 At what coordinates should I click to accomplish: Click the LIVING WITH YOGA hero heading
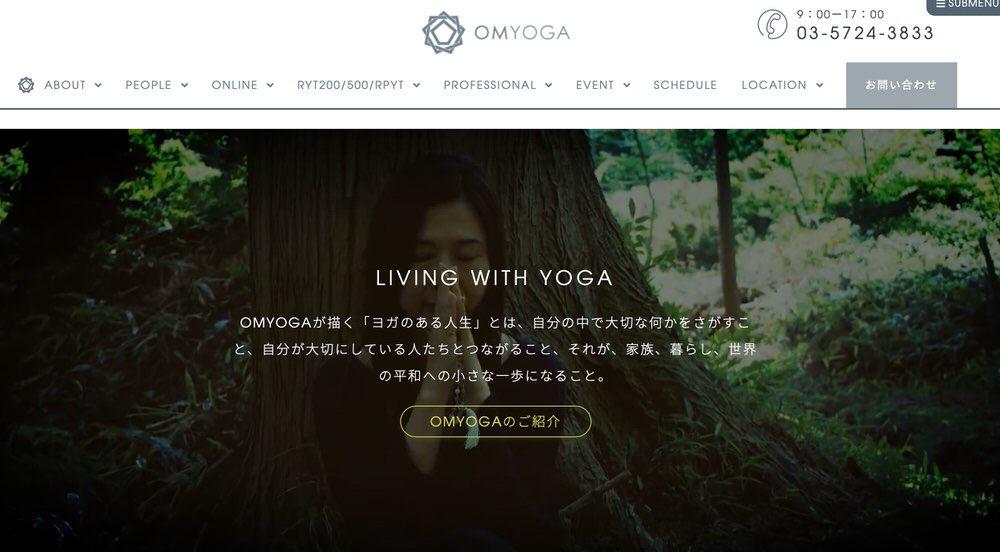click(495, 278)
